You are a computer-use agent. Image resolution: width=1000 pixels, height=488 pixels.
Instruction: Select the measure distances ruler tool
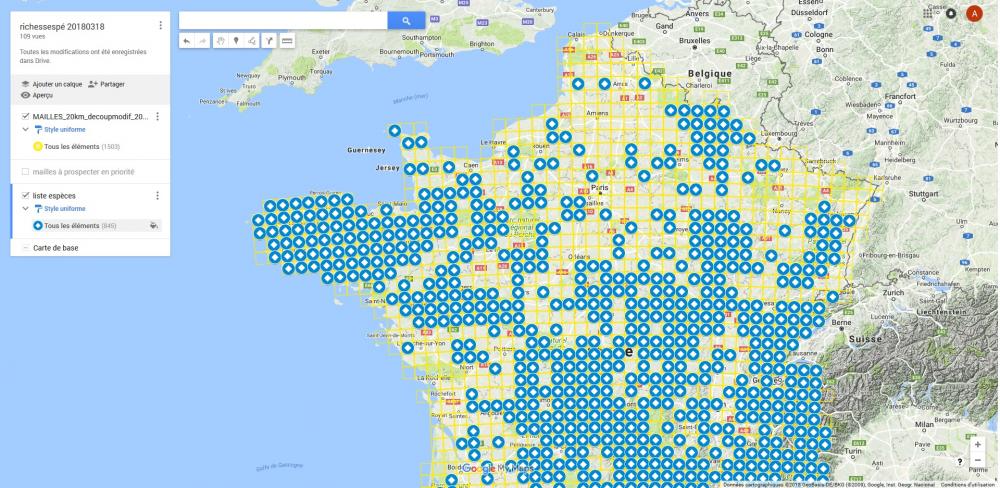tap(287, 41)
